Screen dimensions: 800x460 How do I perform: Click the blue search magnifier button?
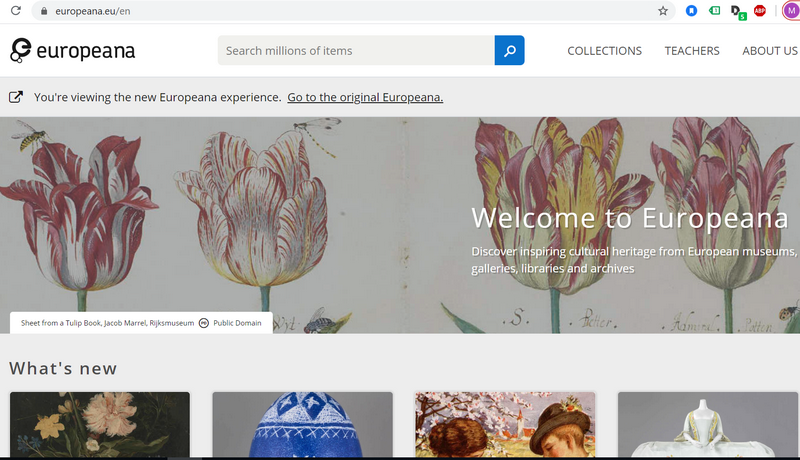point(509,51)
